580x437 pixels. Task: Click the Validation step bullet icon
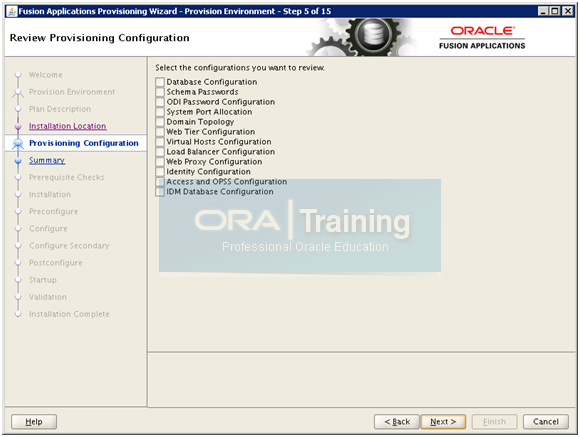tap(18, 297)
